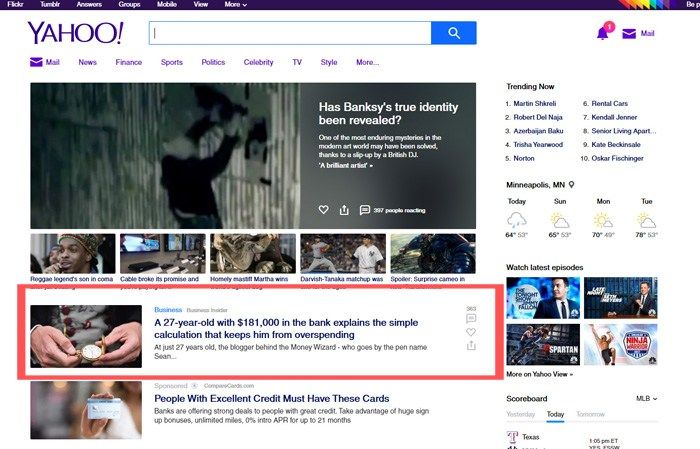Go to the Celebrity section
The width and height of the screenshot is (700, 449).
coord(258,62)
